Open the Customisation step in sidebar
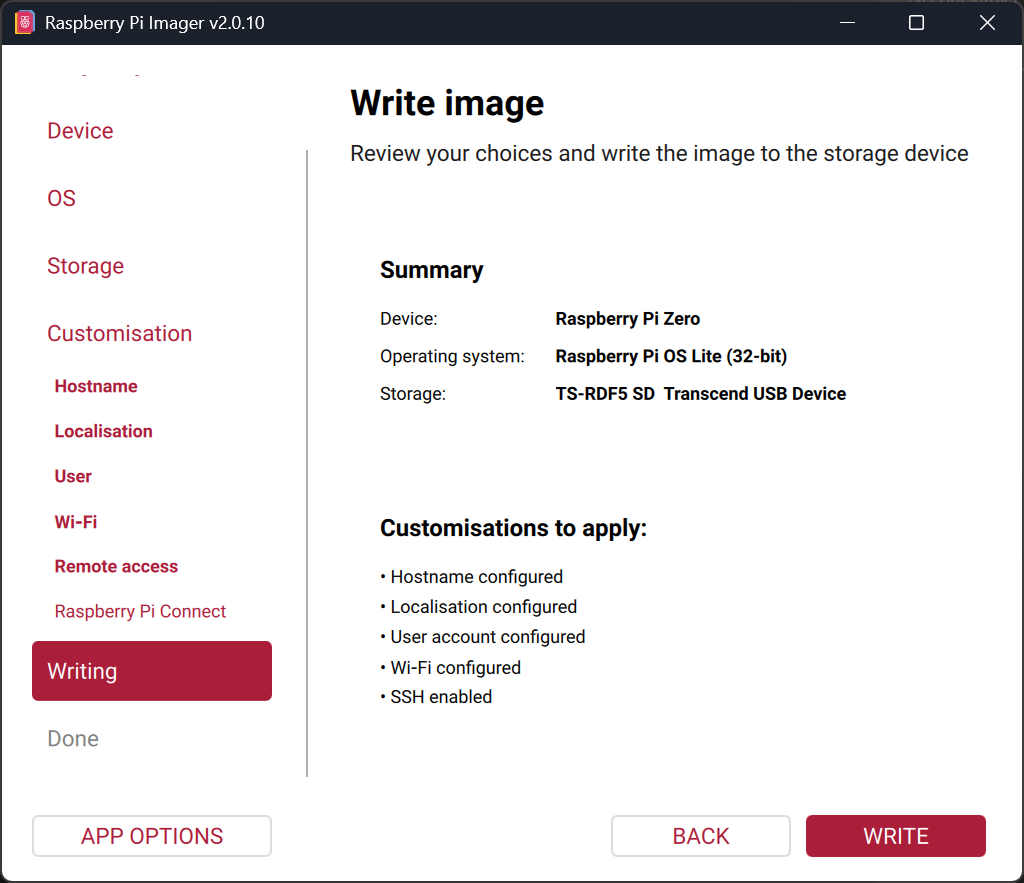Screen dimensions: 1024x883 point(120,333)
